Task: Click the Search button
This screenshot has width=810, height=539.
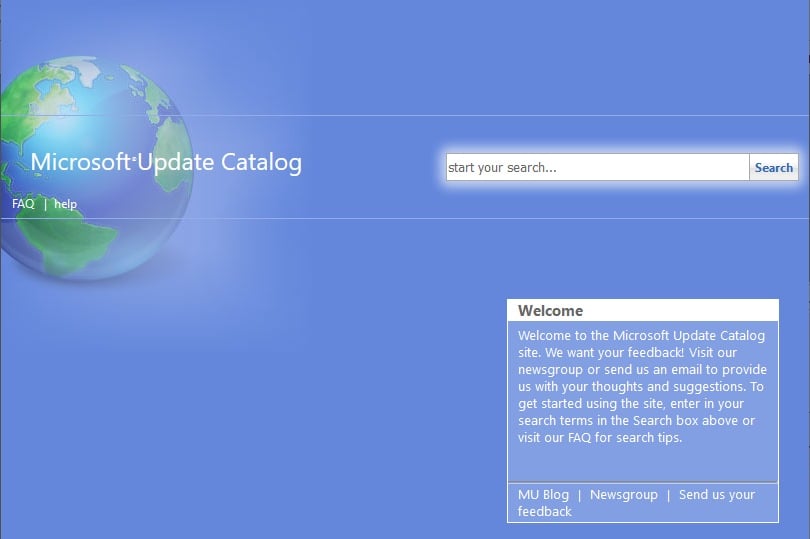Action: coord(773,167)
